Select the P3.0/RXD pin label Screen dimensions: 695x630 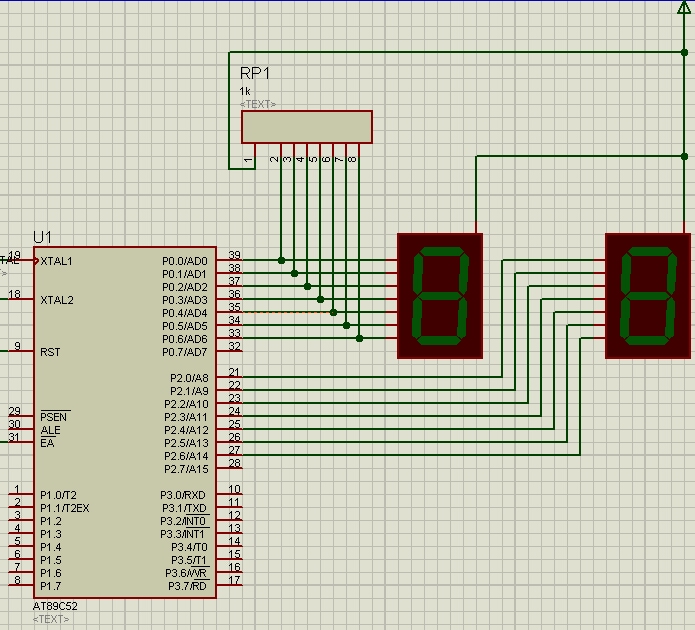184,495
